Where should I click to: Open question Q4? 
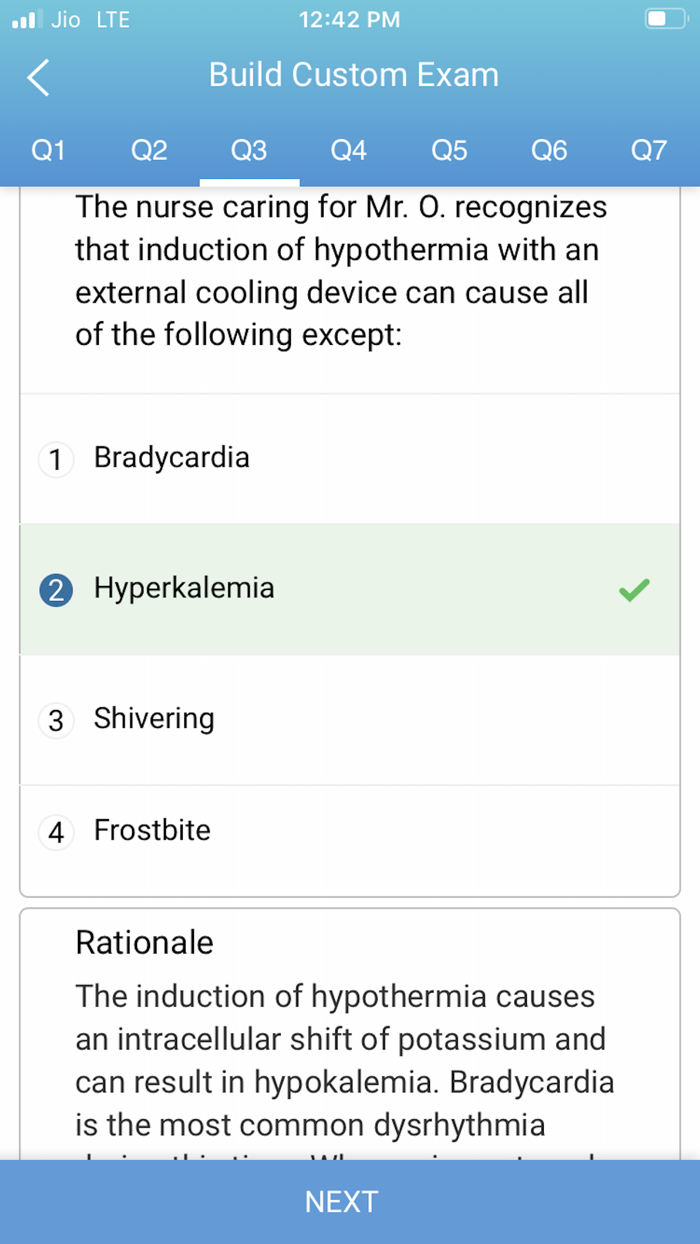(x=348, y=150)
